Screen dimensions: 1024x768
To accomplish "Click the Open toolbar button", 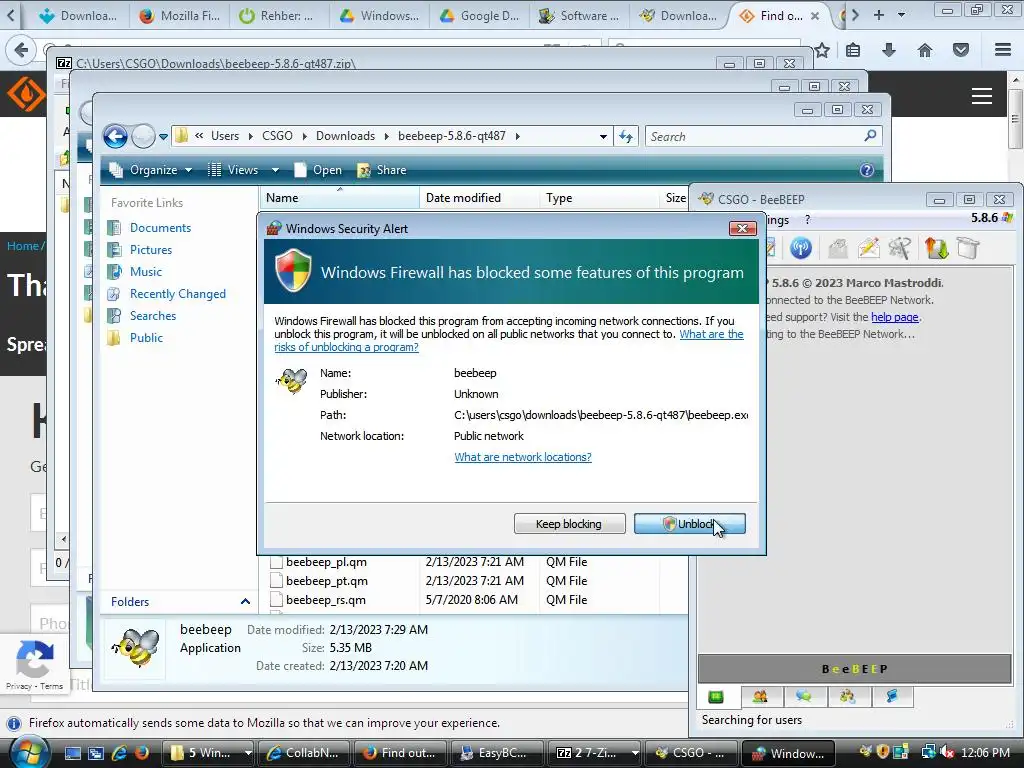I will tap(319, 170).
